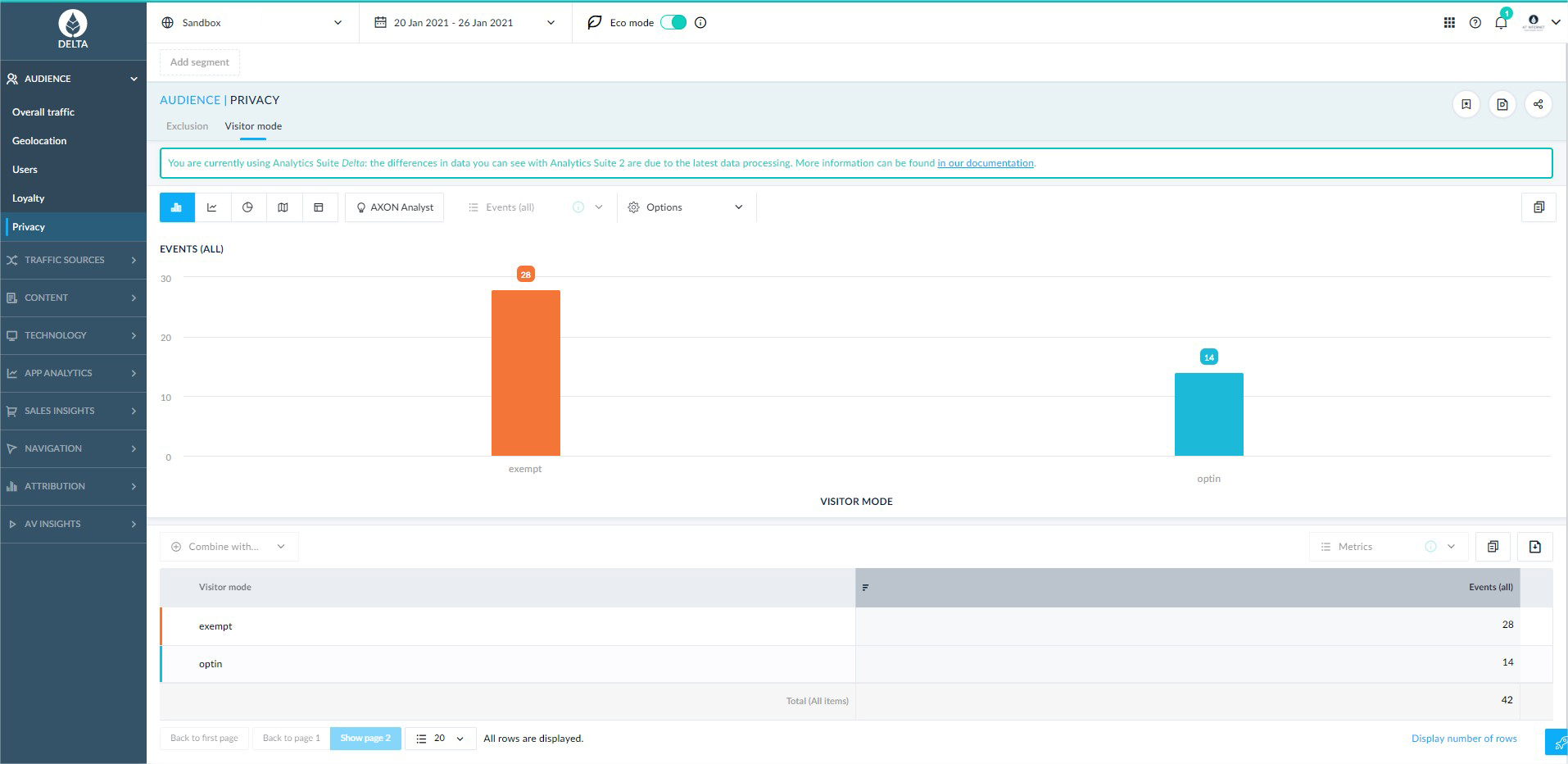Open the help question mark
1568x764 pixels.
coord(1475,23)
